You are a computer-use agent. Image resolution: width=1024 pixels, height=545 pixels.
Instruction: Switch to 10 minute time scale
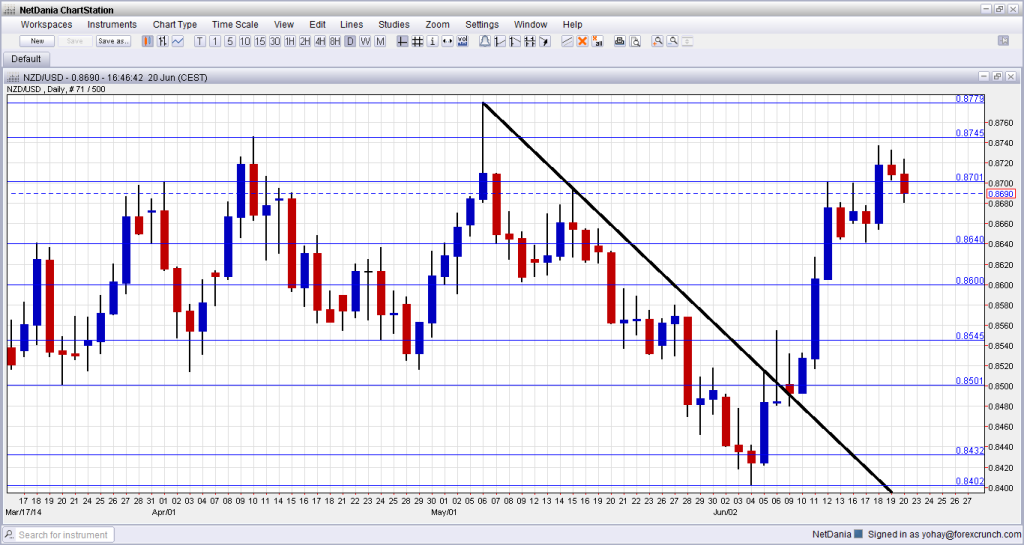pos(245,41)
